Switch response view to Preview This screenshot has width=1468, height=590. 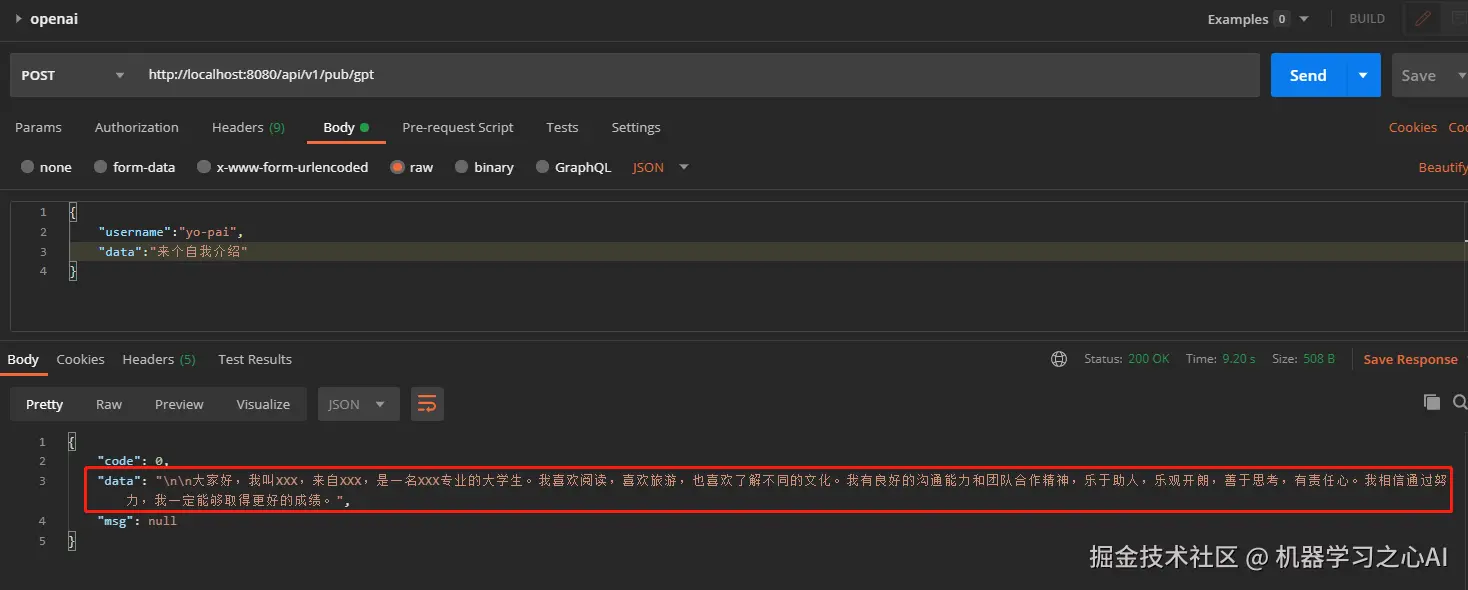coord(179,404)
